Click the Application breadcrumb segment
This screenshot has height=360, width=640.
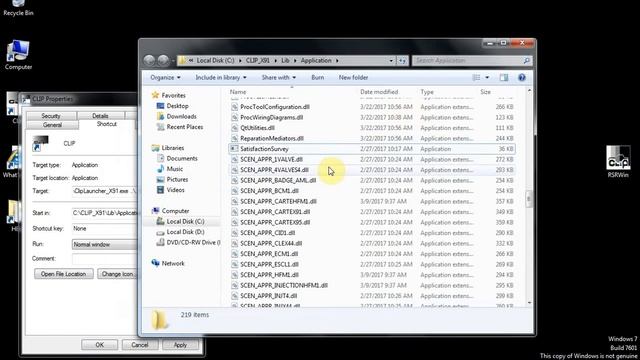(x=316, y=60)
